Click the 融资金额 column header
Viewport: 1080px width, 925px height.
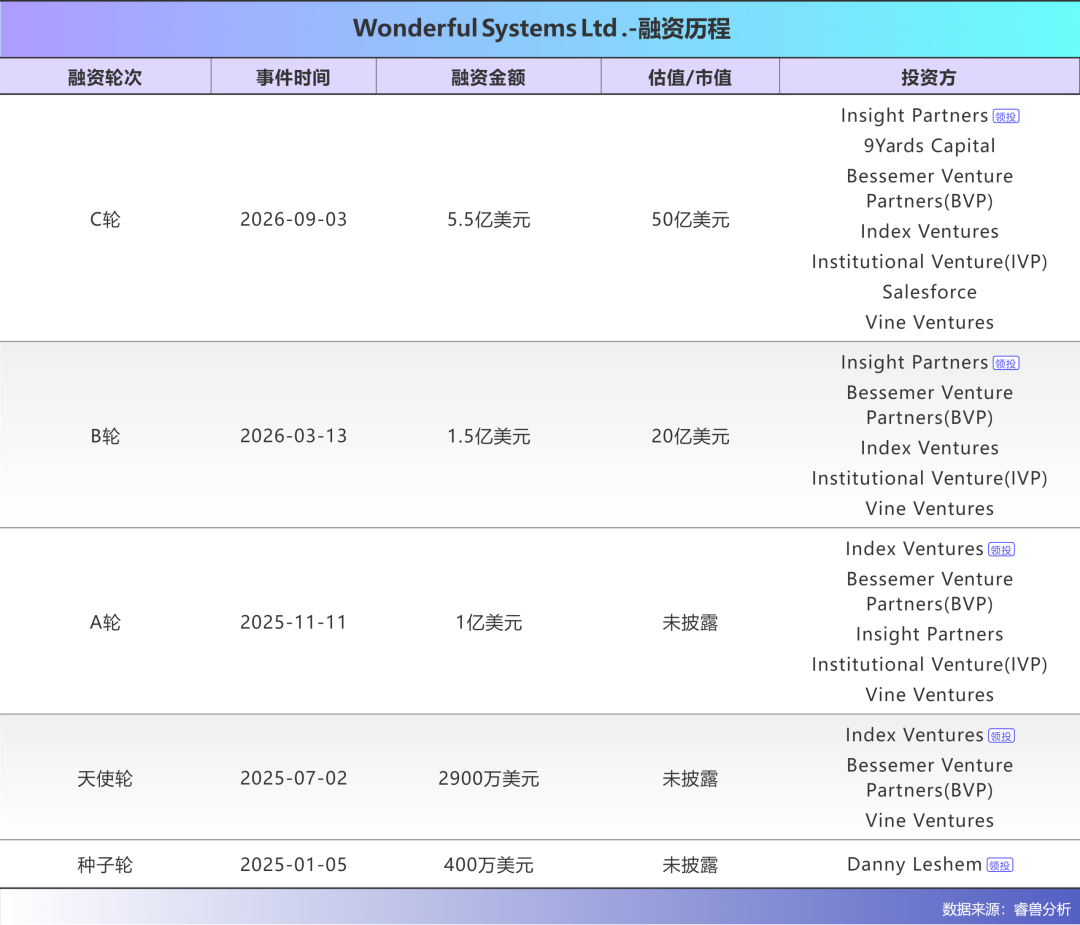[488, 77]
